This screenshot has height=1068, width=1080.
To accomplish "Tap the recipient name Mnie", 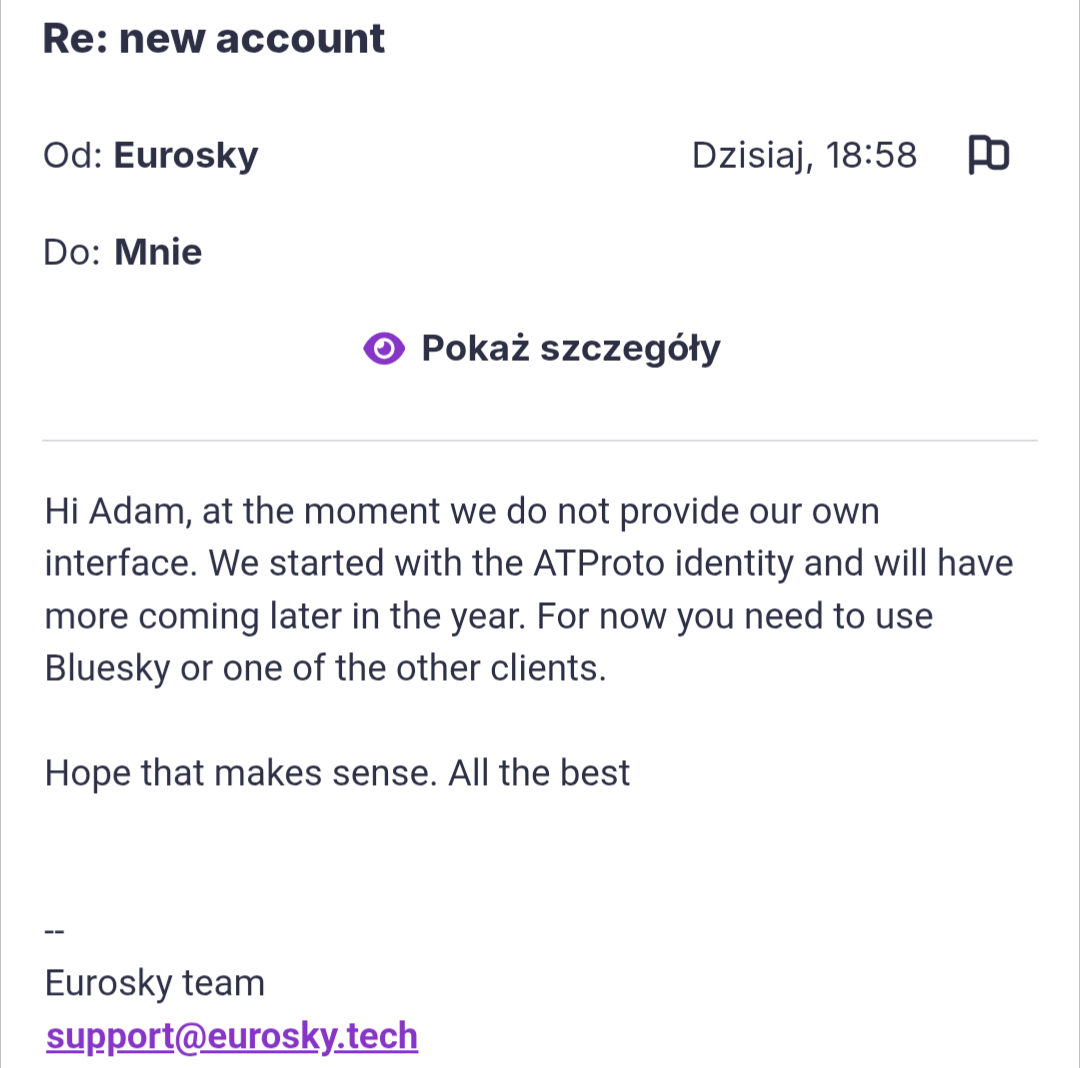I will tap(158, 252).
